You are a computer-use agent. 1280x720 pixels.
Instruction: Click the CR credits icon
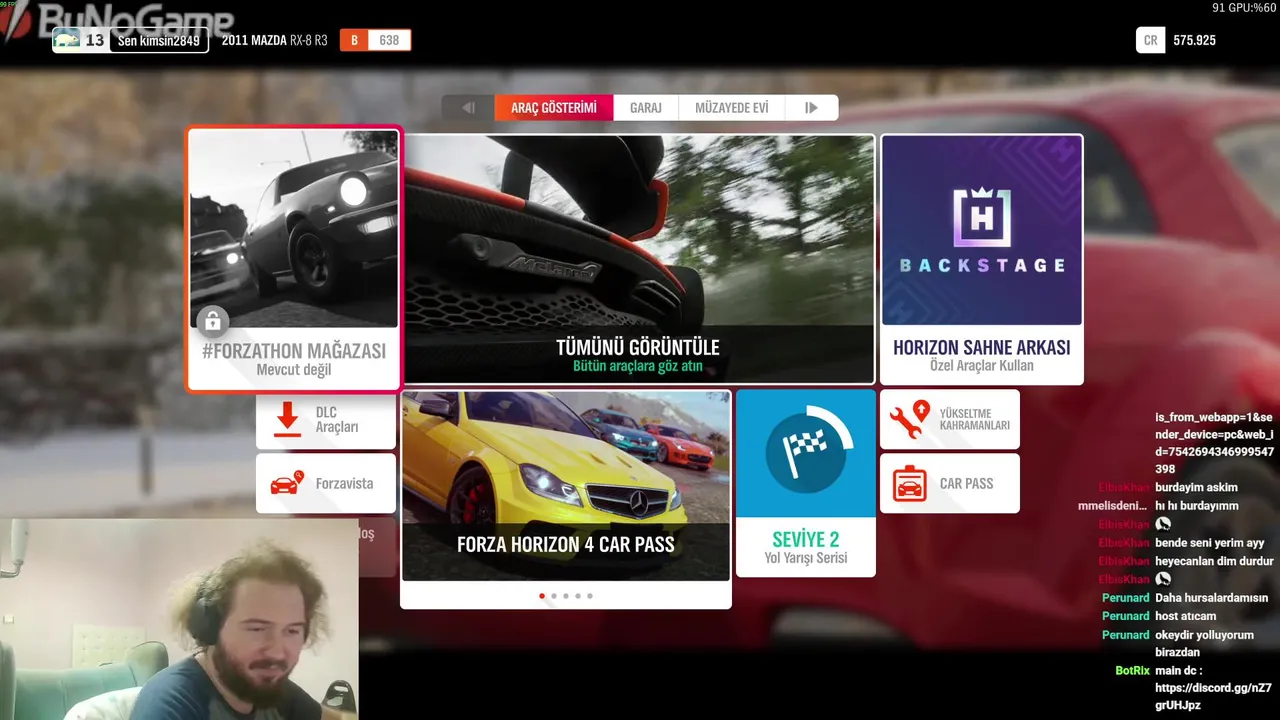coord(1150,40)
